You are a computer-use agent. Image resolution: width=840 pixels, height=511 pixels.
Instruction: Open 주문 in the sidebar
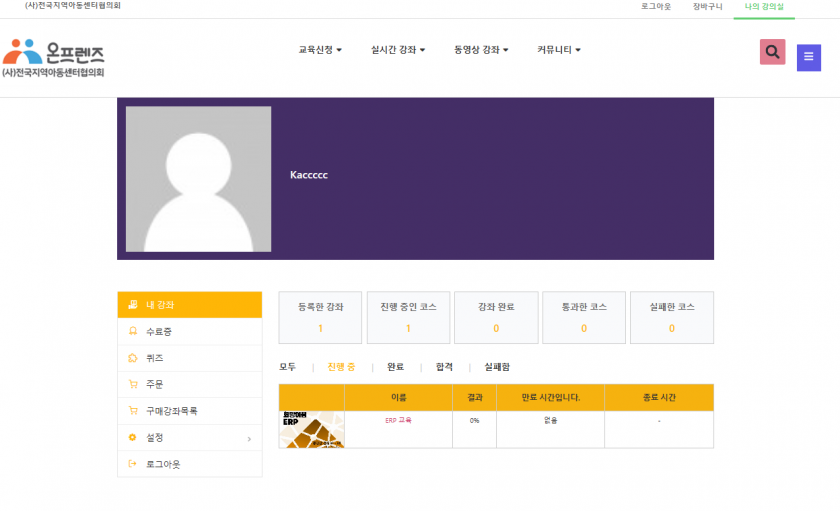coord(190,385)
